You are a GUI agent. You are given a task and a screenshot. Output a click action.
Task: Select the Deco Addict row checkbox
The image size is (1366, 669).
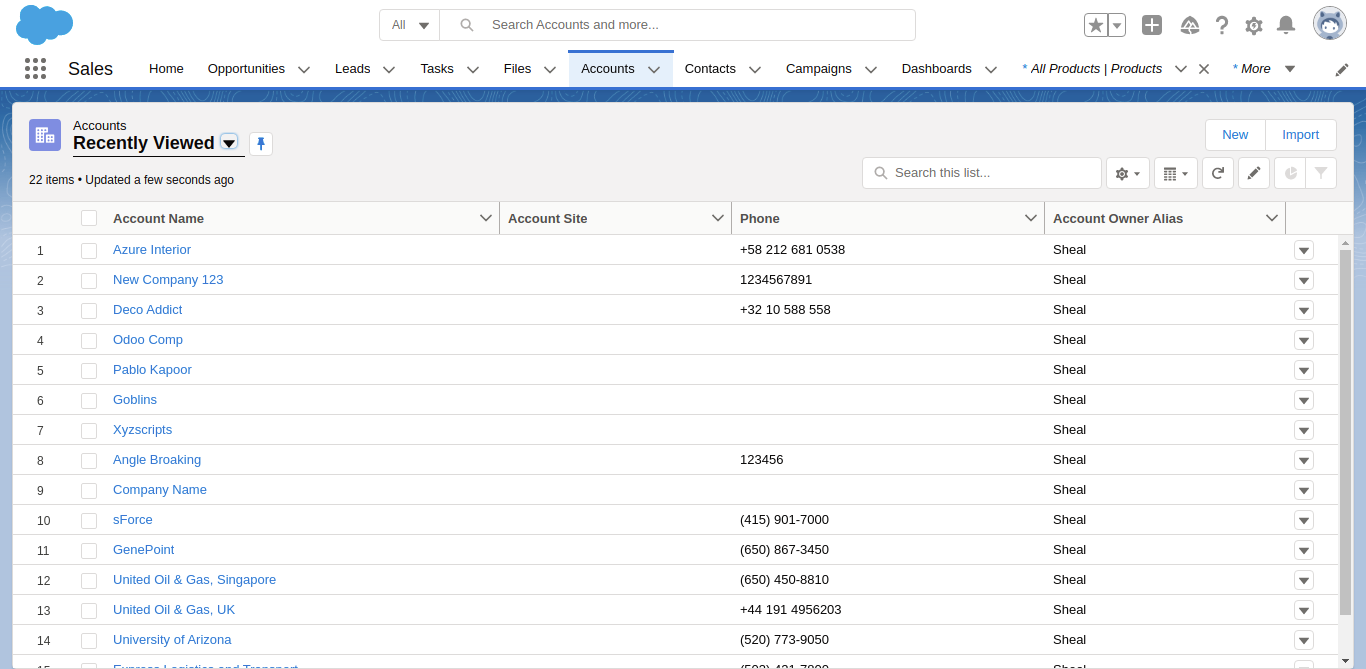point(89,310)
